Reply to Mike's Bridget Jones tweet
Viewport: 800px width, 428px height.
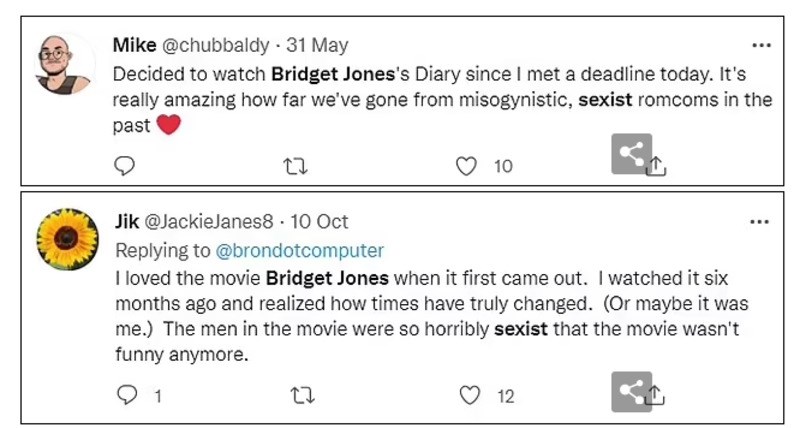[x=125, y=166]
